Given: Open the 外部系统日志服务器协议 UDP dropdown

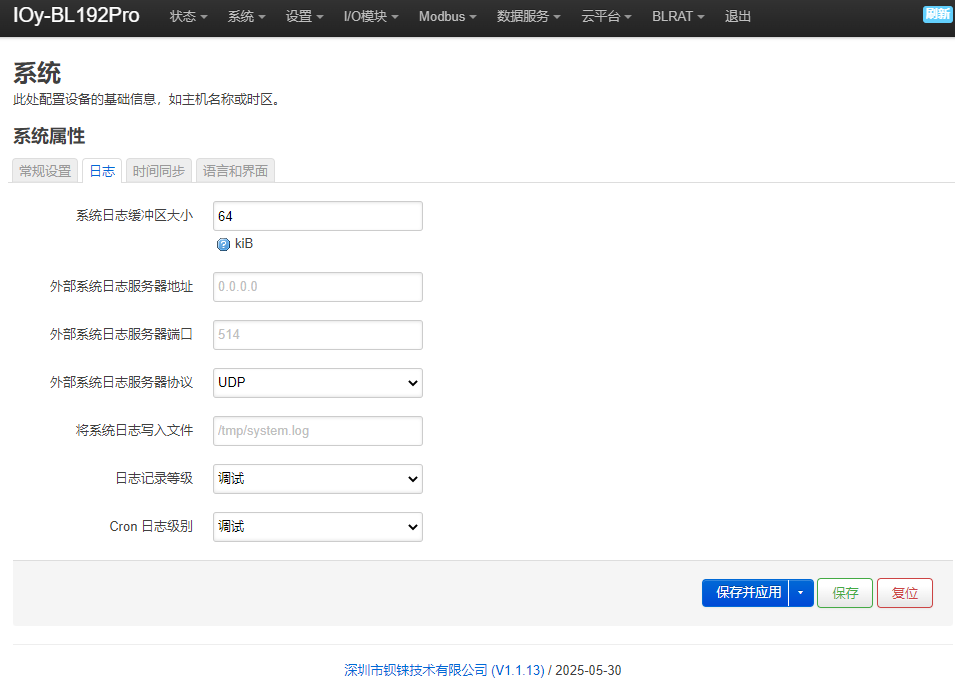Looking at the screenshot, I should pyautogui.click(x=318, y=383).
